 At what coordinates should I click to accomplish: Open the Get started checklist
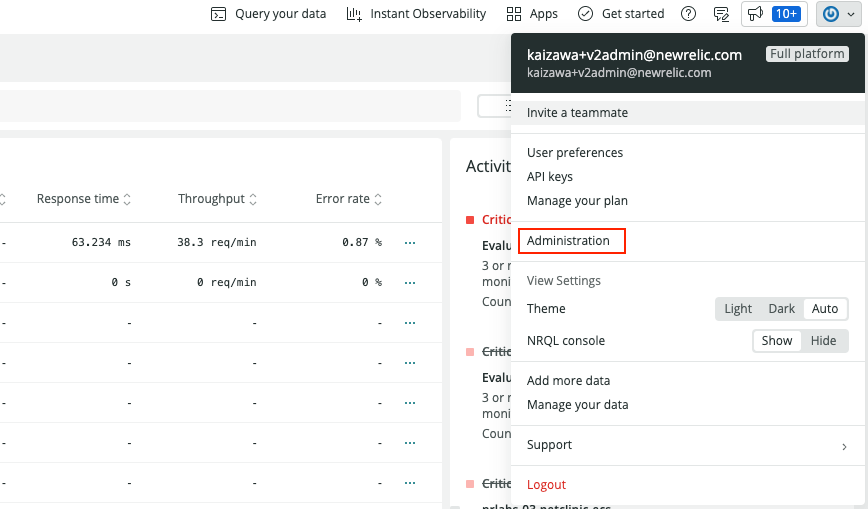point(621,14)
